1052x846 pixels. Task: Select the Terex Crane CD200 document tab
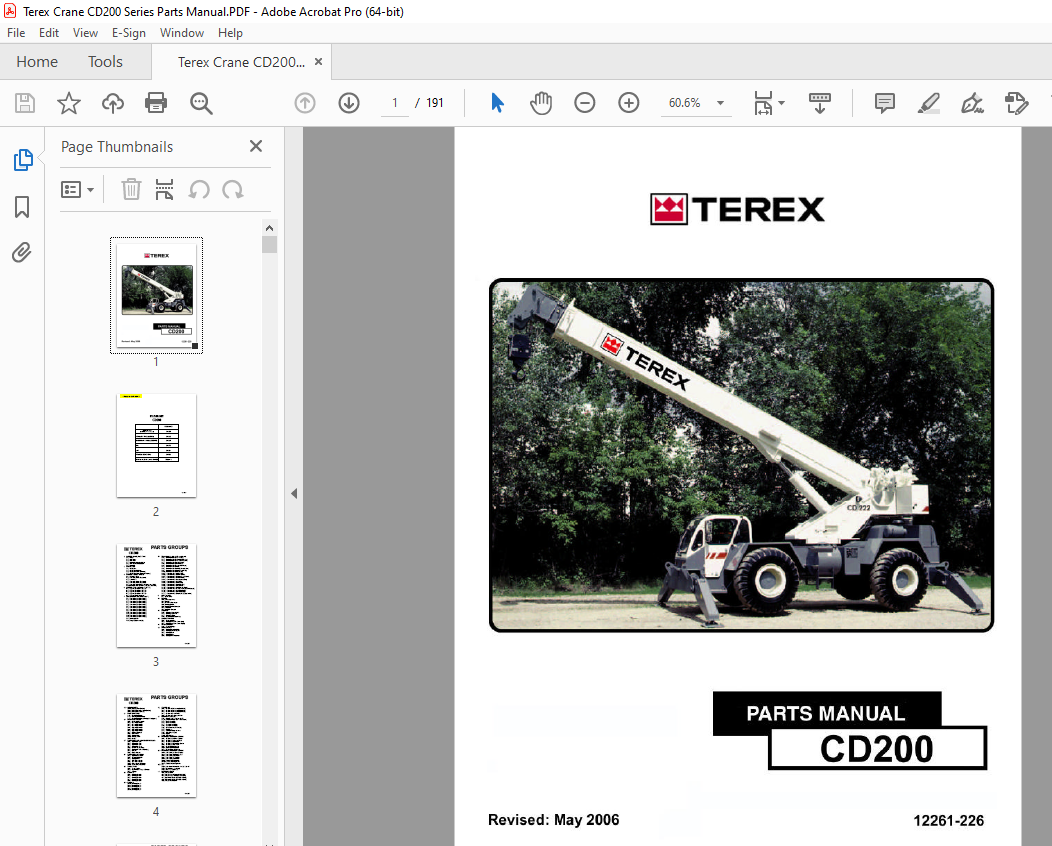pyautogui.click(x=242, y=62)
